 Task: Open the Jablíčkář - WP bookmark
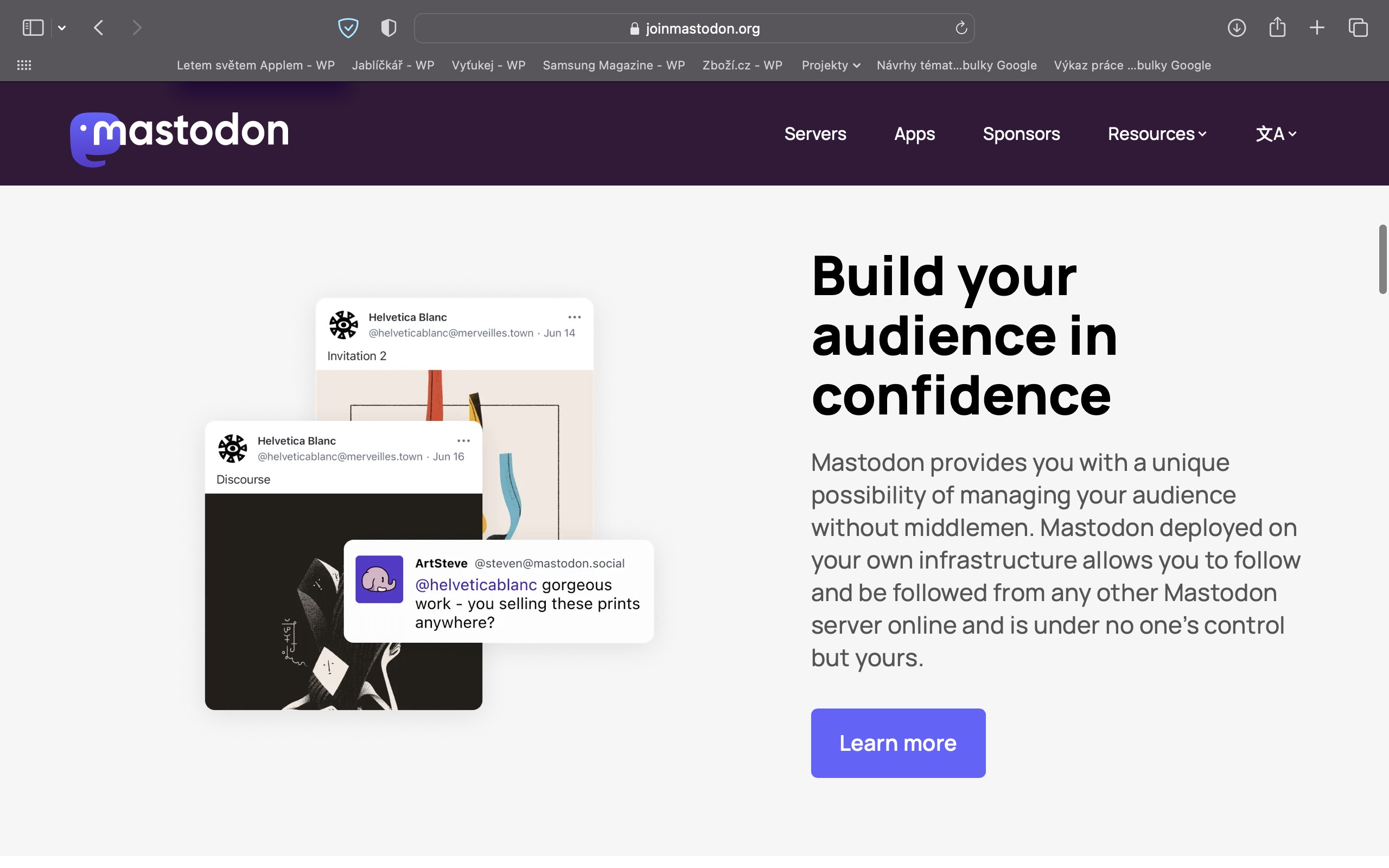(x=393, y=66)
